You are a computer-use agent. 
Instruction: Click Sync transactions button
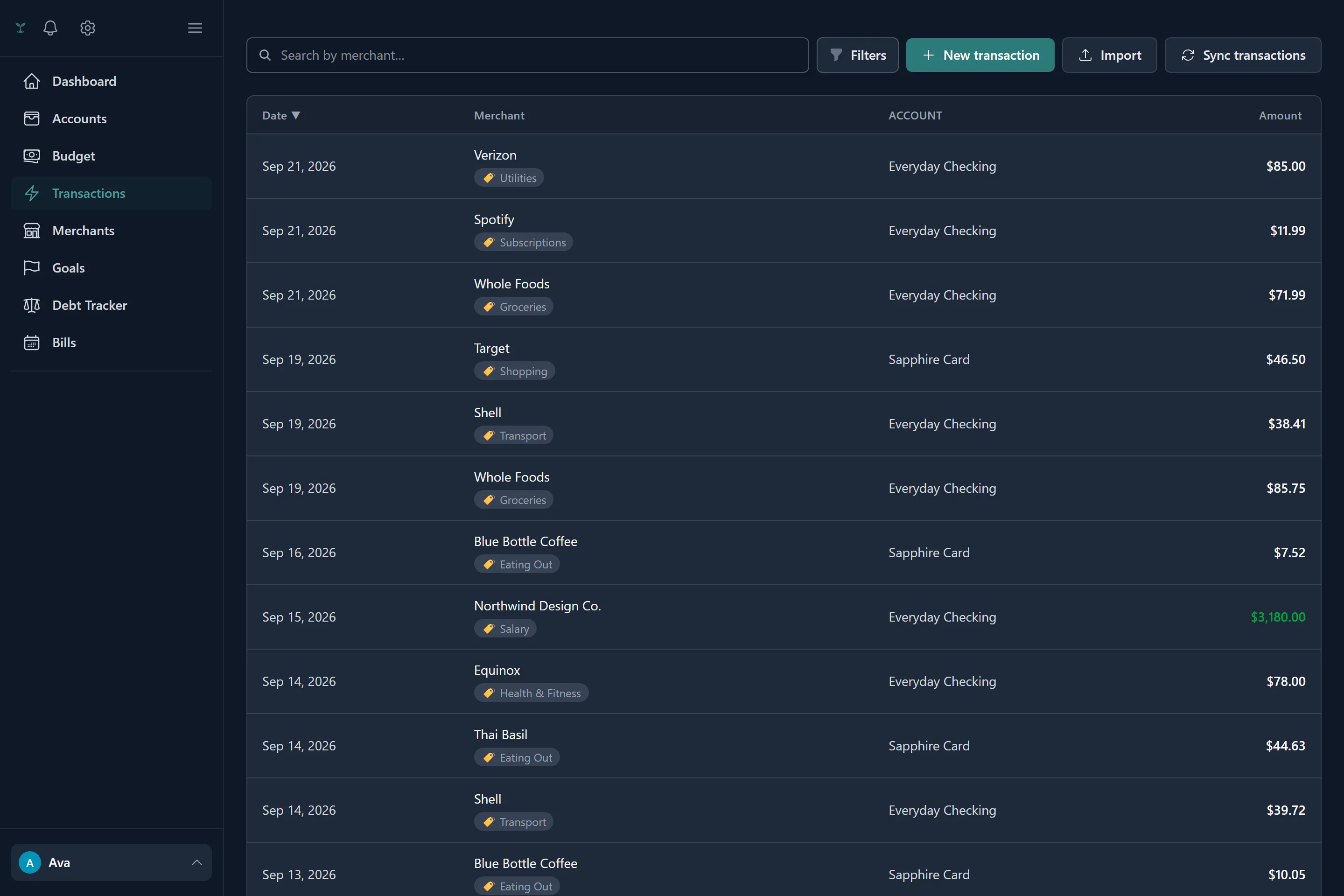click(1242, 55)
